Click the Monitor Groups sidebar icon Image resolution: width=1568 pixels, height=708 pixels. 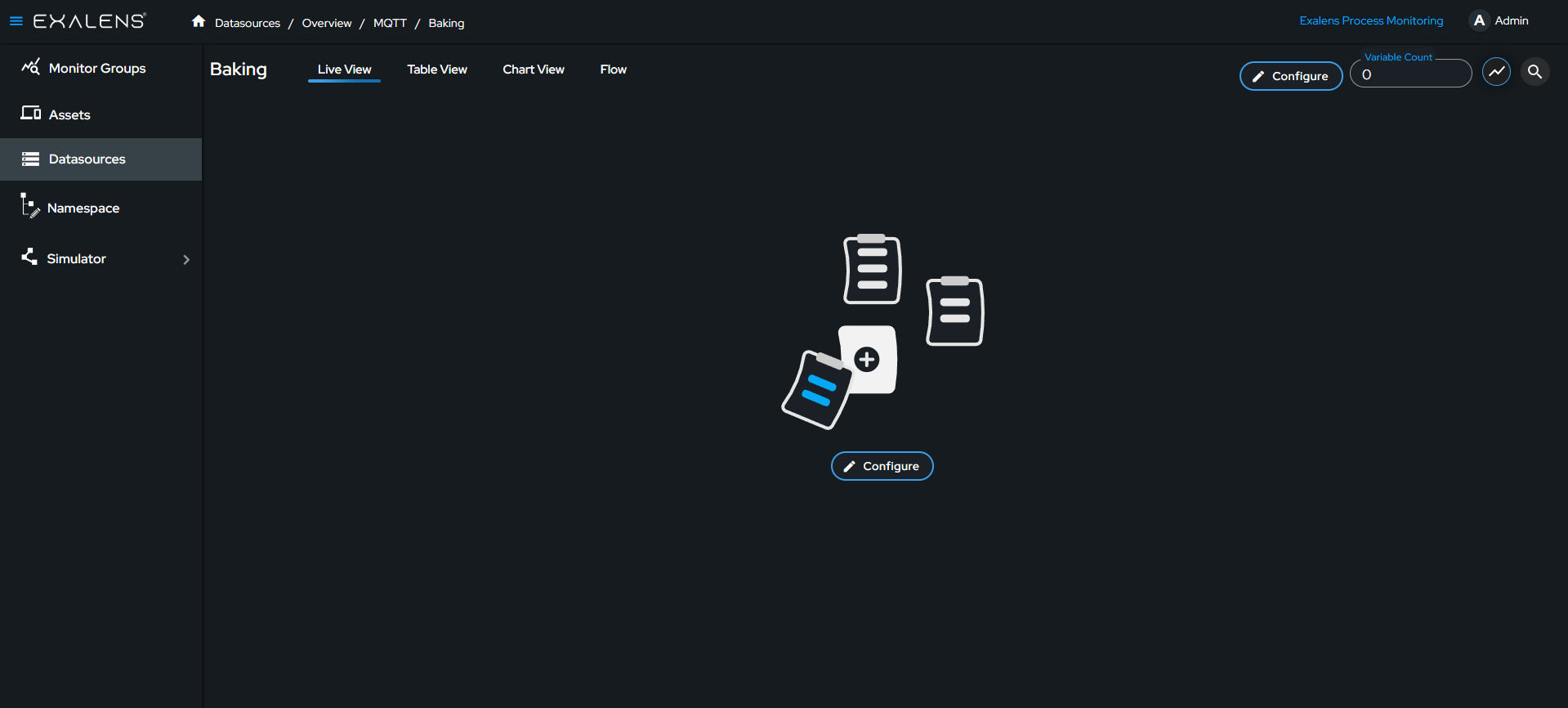pyautogui.click(x=30, y=67)
